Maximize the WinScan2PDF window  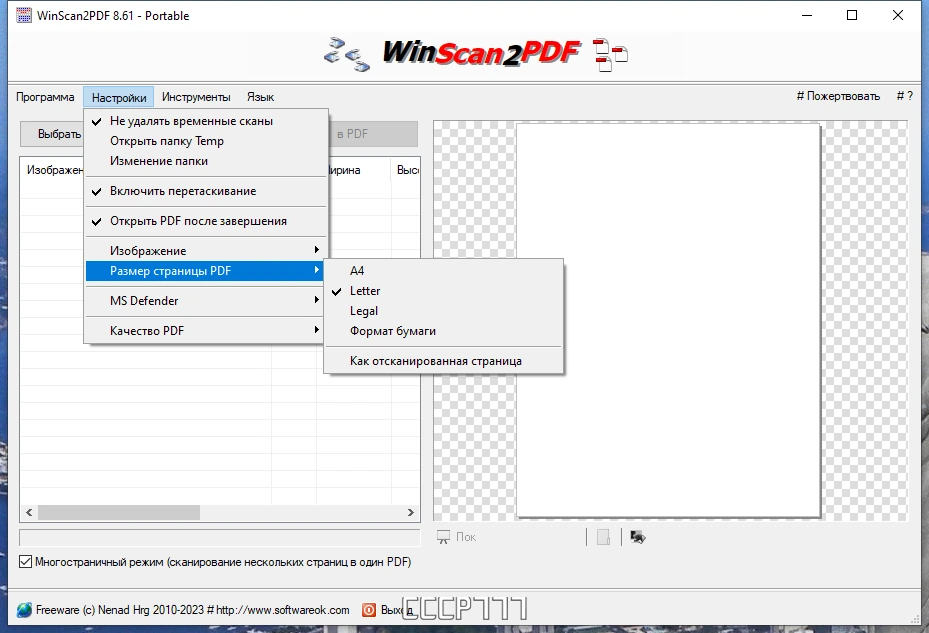(x=852, y=15)
